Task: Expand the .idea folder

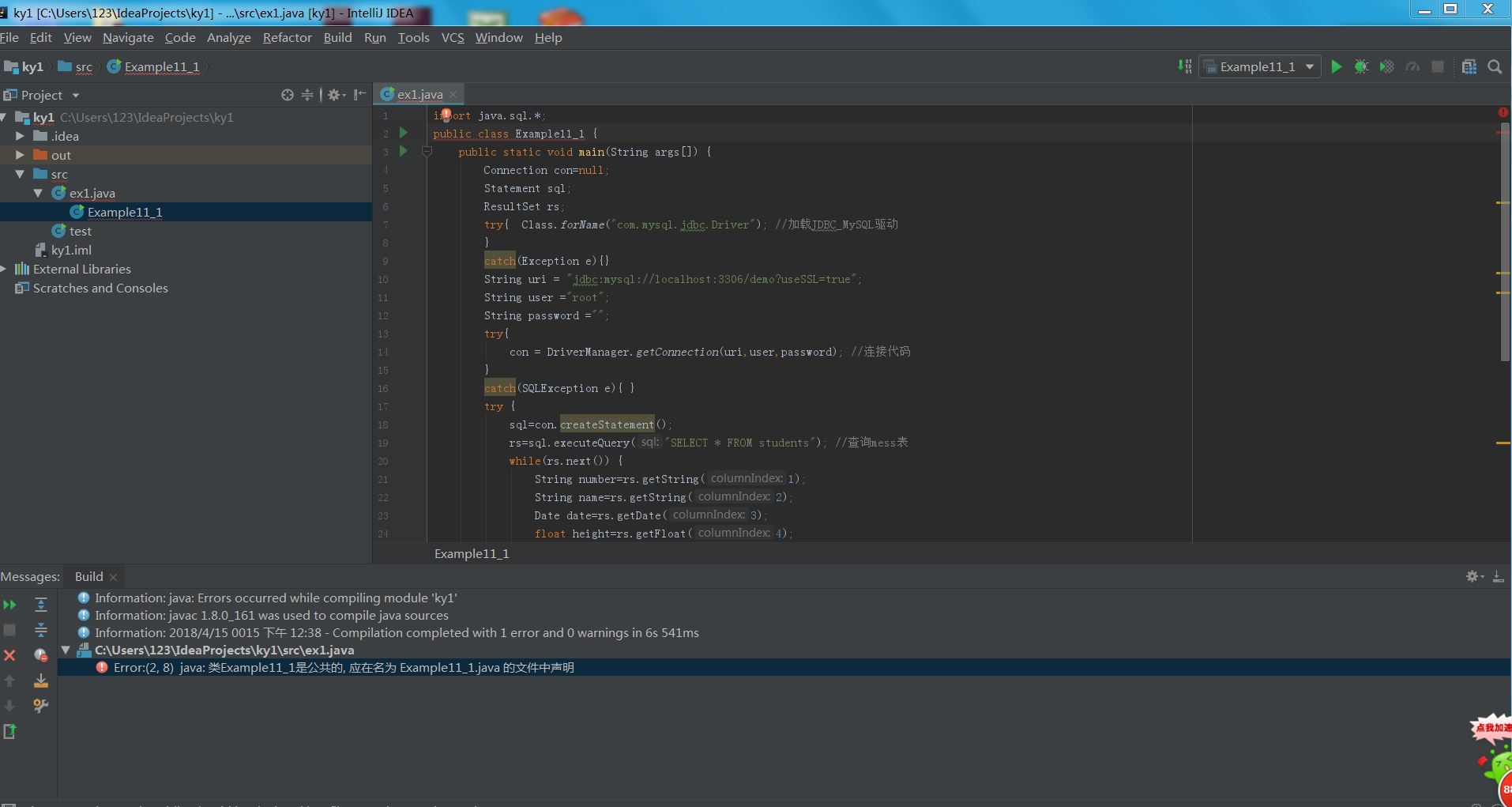Action: coord(21,136)
